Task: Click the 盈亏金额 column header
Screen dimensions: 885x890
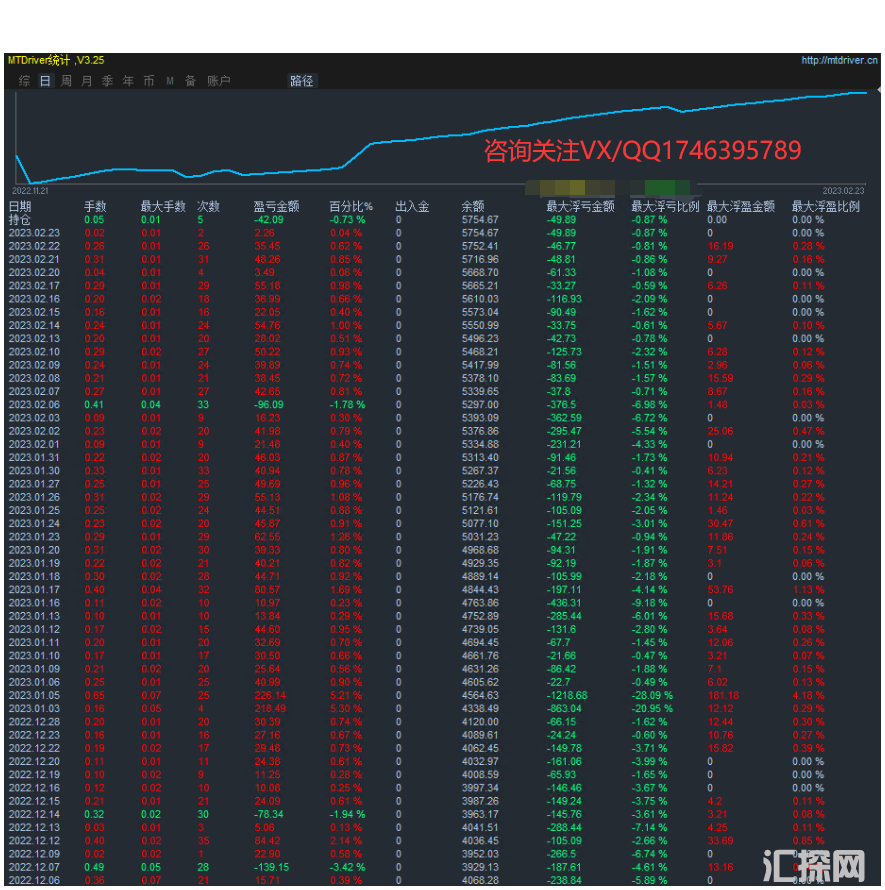Action: pyautogui.click(x=276, y=207)
